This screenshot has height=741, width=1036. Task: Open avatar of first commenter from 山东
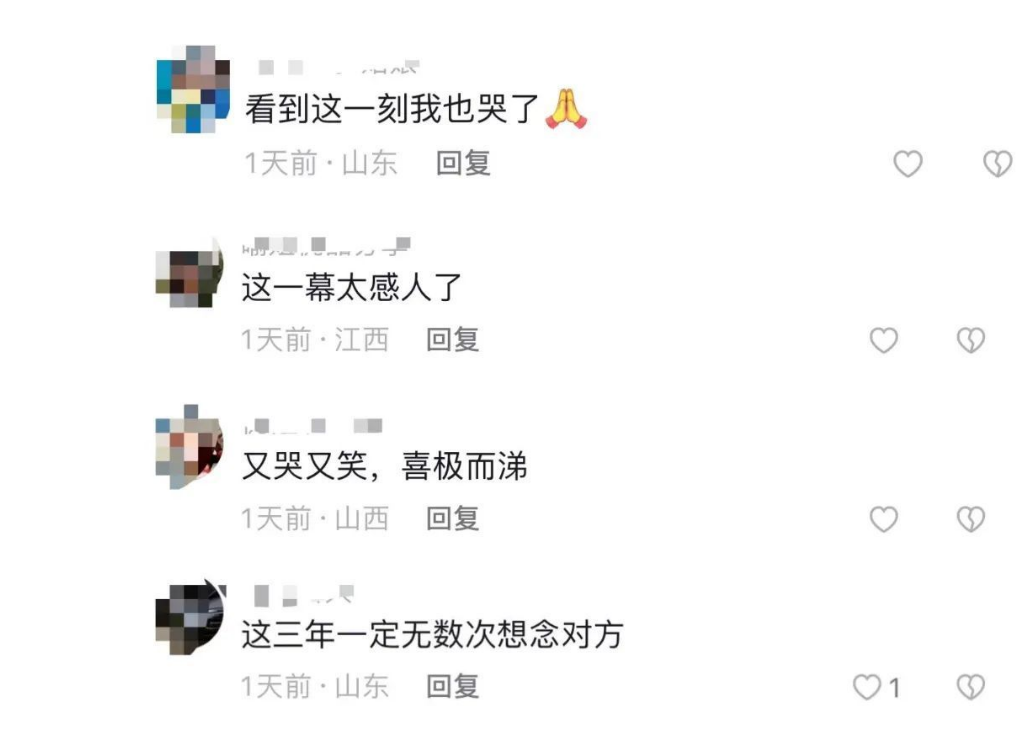[x=193, y=89]
